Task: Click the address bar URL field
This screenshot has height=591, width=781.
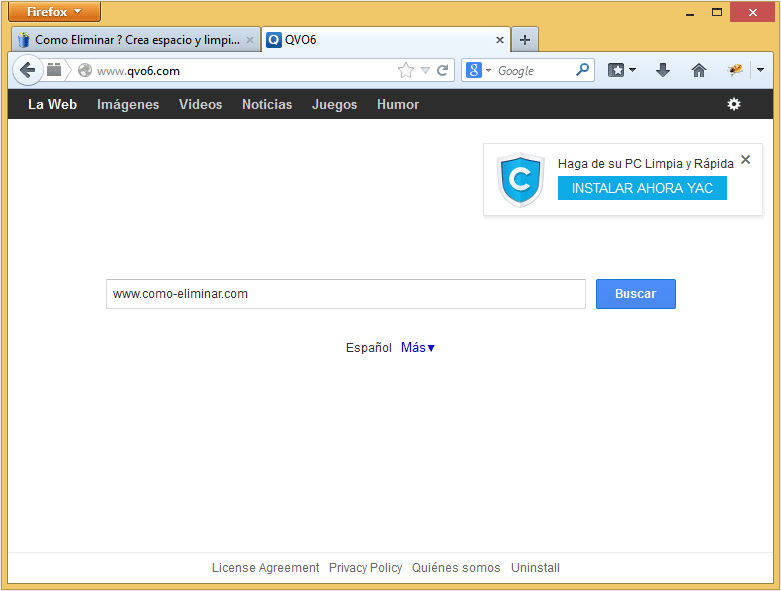Action: (246, 70)
